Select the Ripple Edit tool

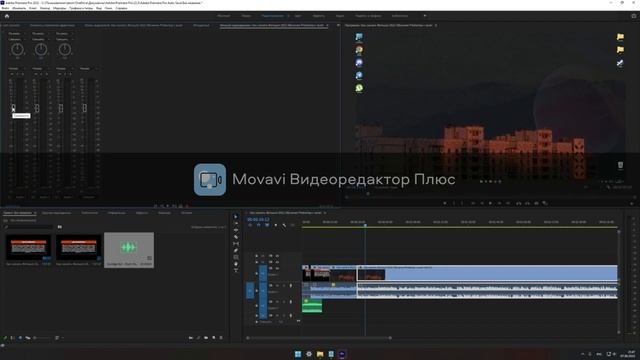(236, 230)
